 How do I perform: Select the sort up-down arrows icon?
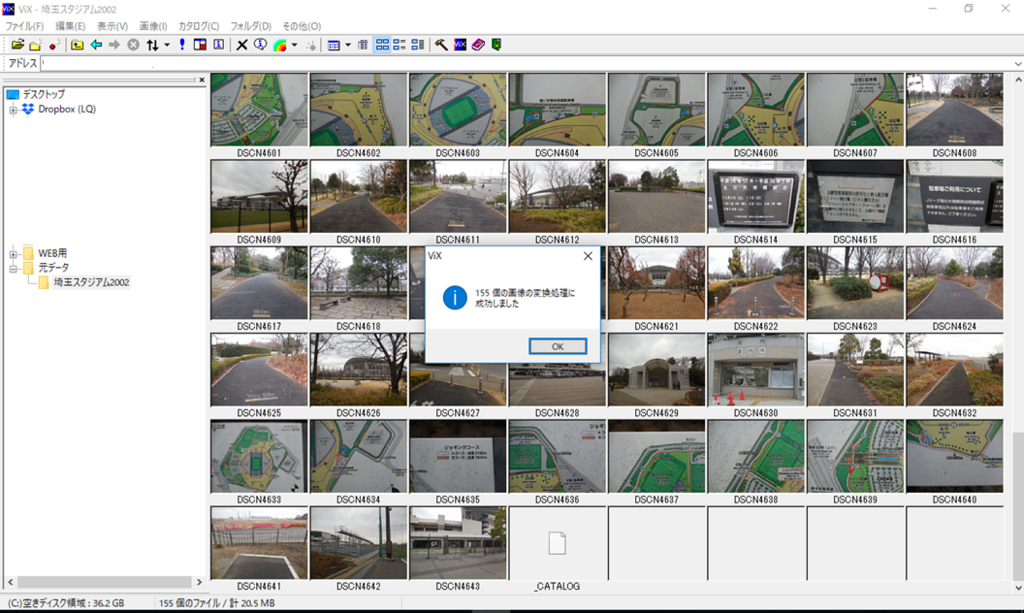(x=152, y=45)
